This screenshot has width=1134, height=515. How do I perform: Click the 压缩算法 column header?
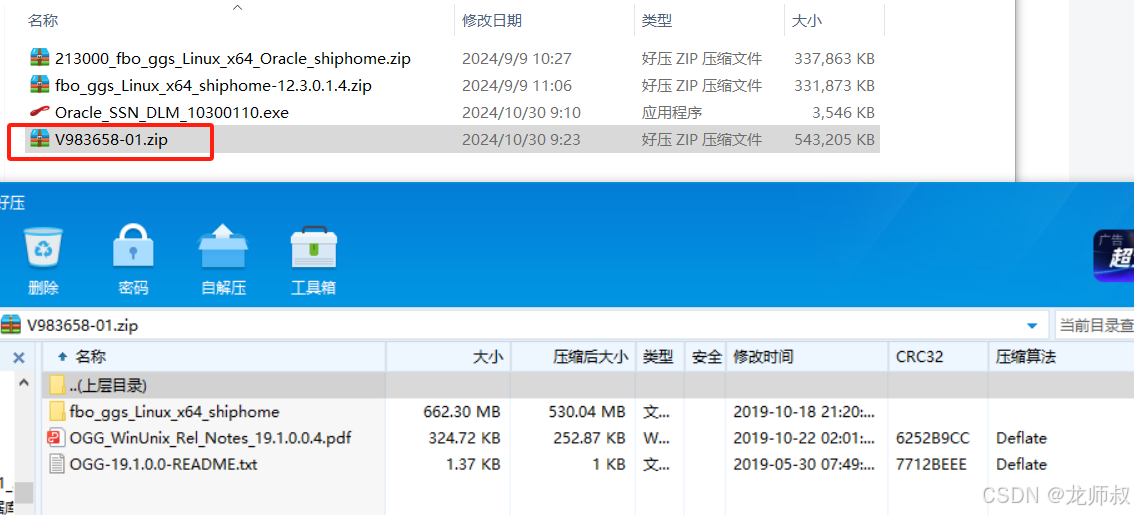click(1060, 357)
